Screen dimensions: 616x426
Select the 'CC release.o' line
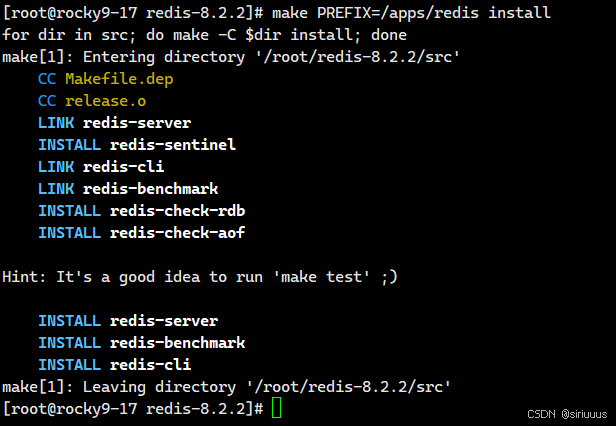pos(92,101)
